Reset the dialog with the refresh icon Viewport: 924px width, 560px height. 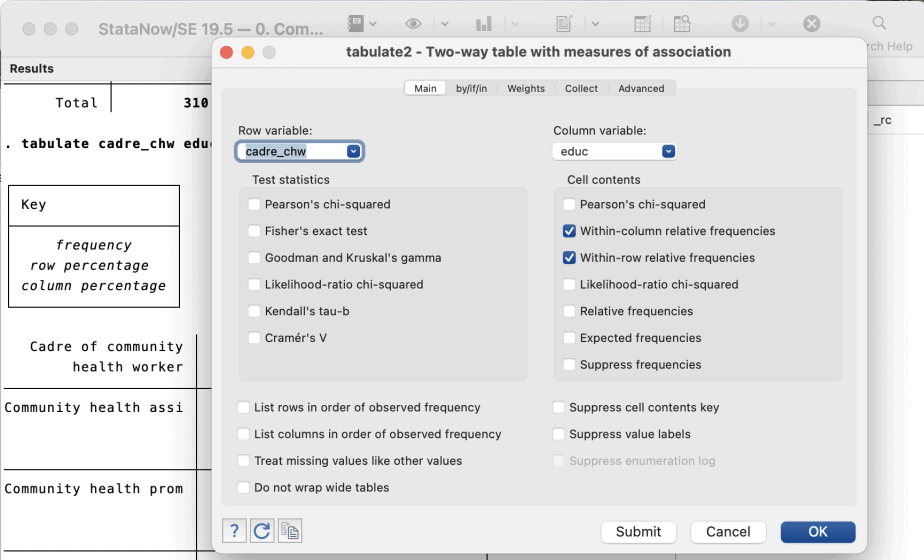[262, 531]
